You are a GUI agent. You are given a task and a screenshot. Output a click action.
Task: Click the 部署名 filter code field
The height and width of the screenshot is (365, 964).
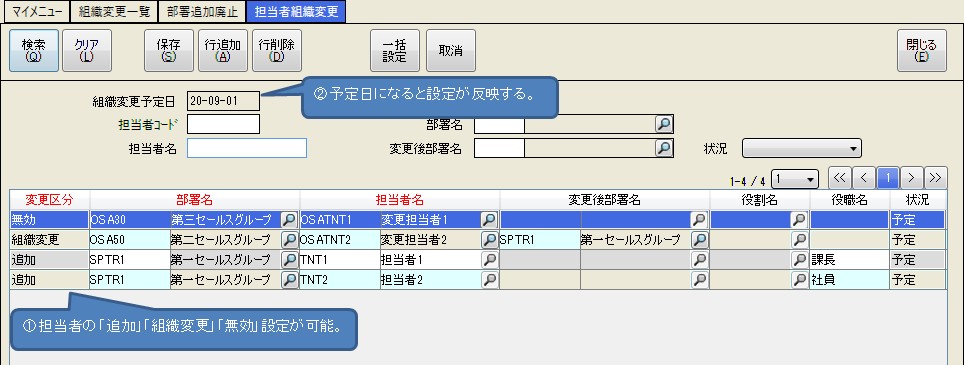(499, 125)
